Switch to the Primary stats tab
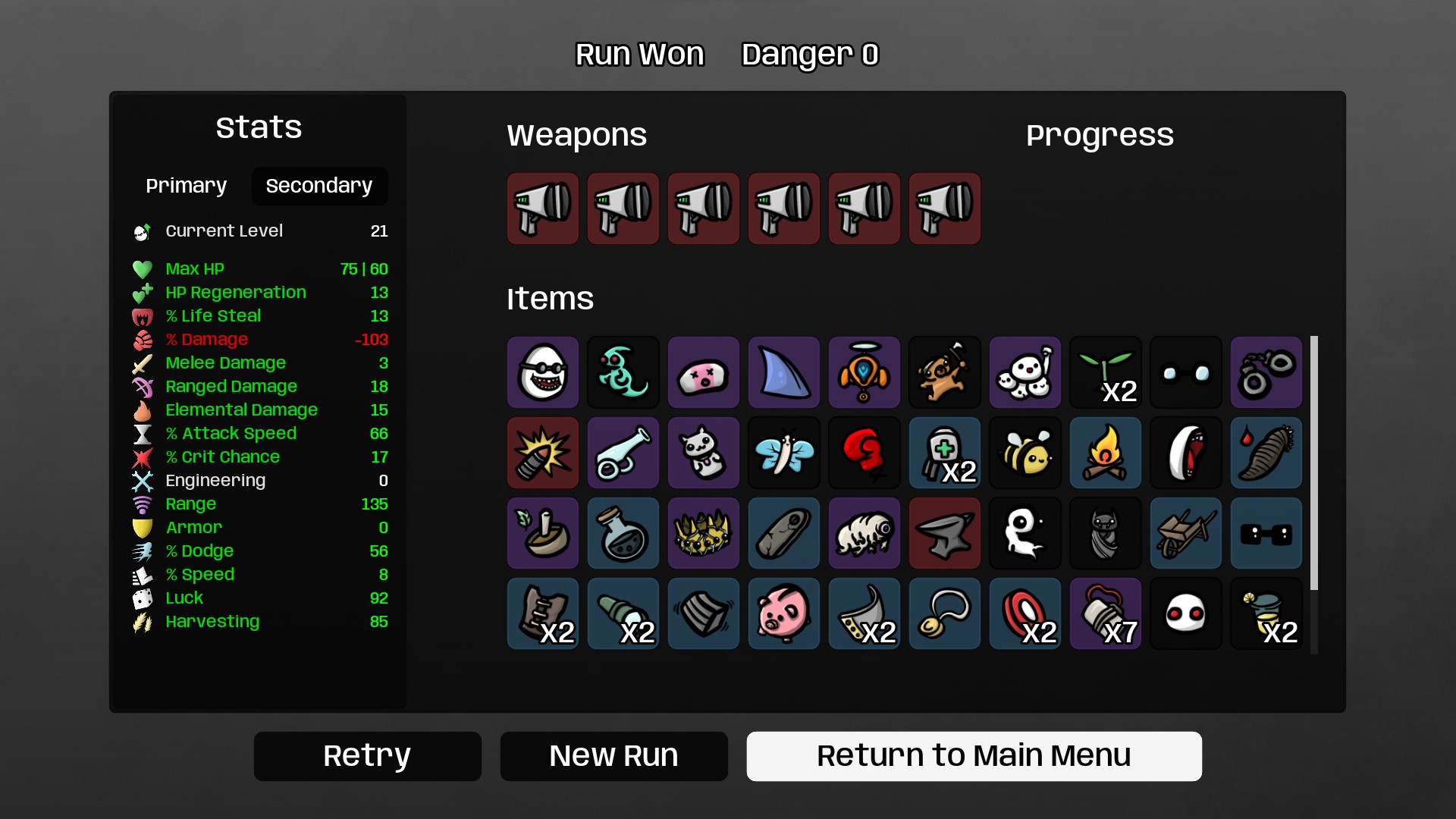1456x819 pixels. (x=187, y=186)
